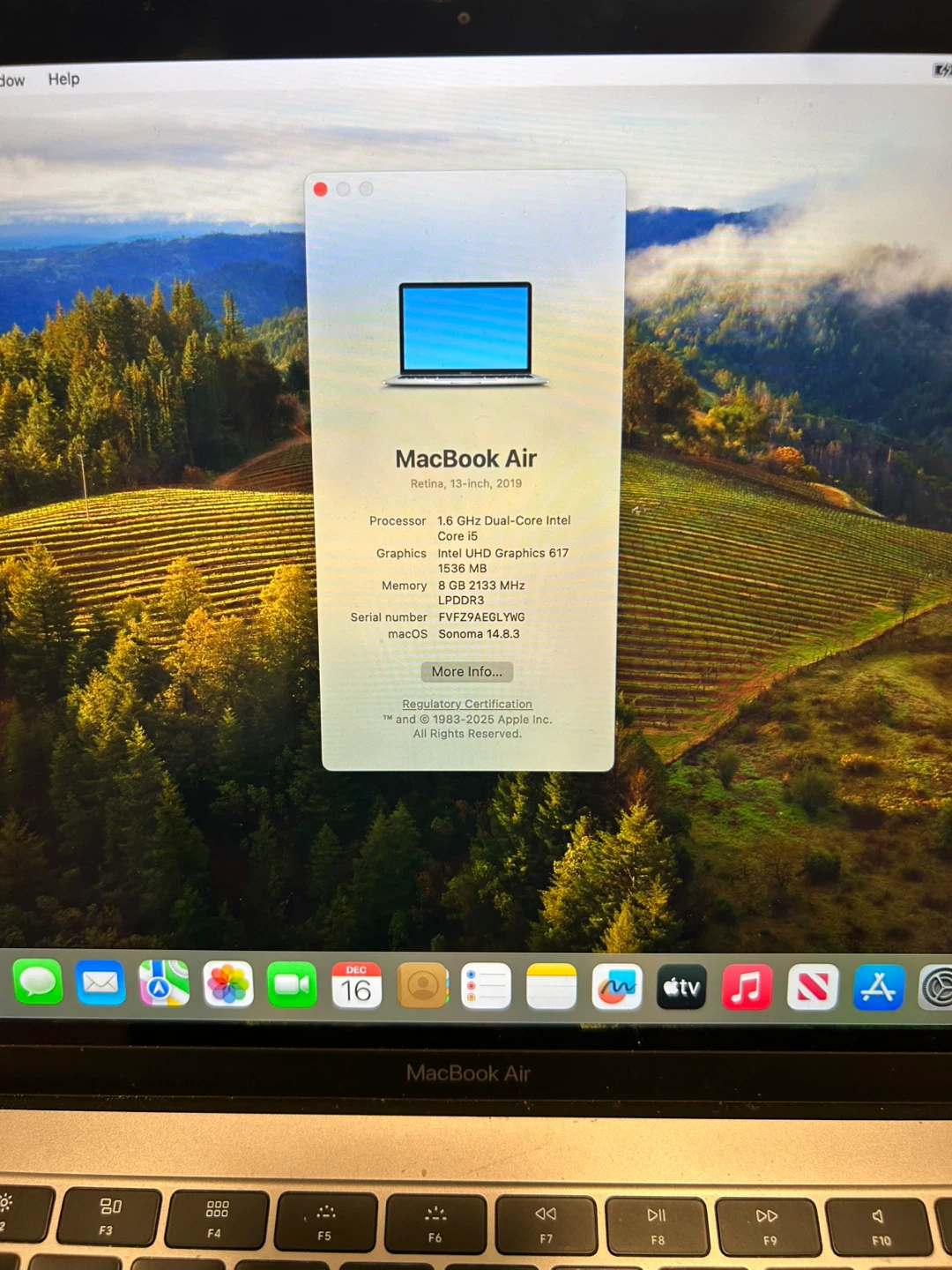Open System Settings from the Dock

pyautogui.click(x=936, y=988)
